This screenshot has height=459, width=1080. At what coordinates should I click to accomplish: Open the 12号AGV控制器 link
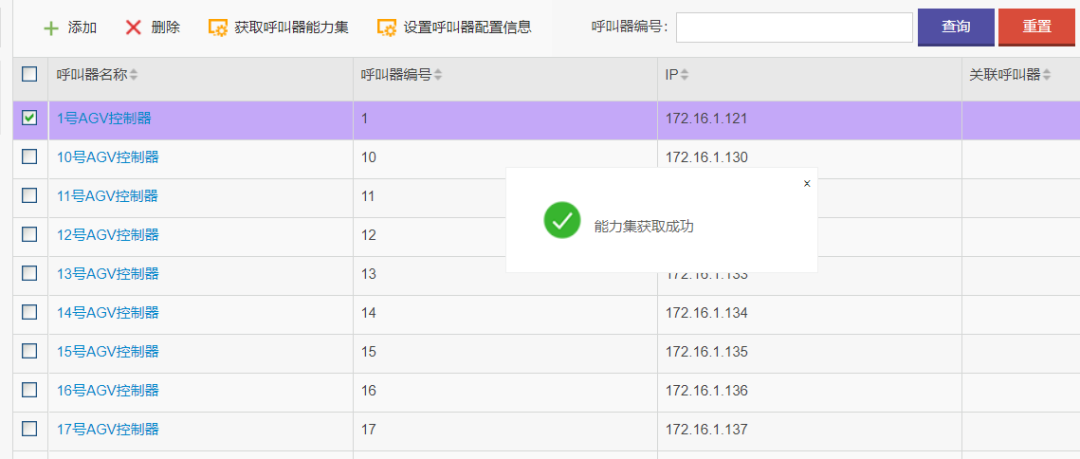pos(107,235)
